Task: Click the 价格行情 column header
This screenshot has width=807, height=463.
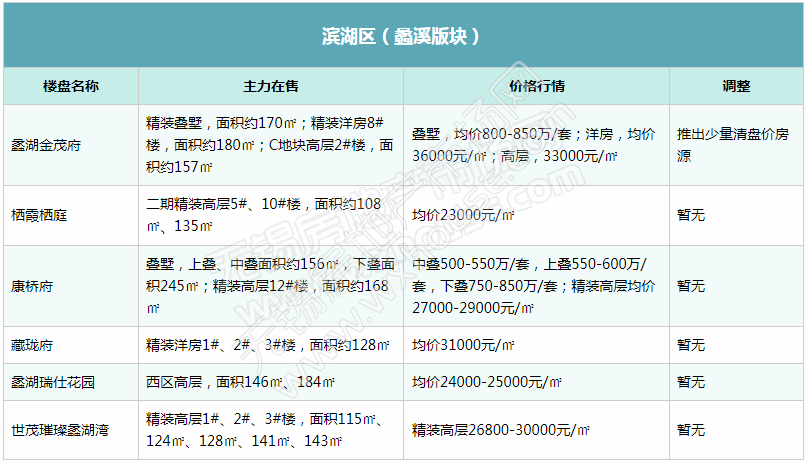Action: click(536, 86)
